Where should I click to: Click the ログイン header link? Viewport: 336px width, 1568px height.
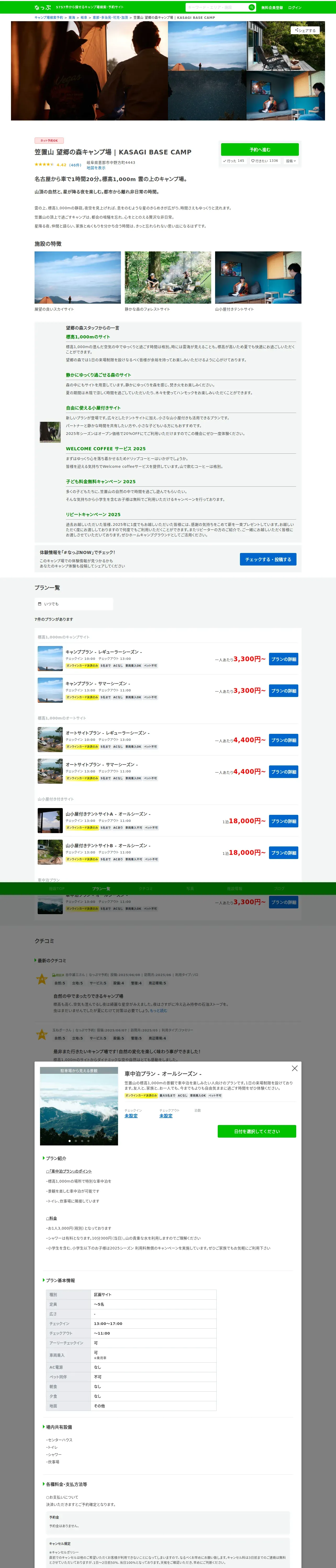[295, 7]
